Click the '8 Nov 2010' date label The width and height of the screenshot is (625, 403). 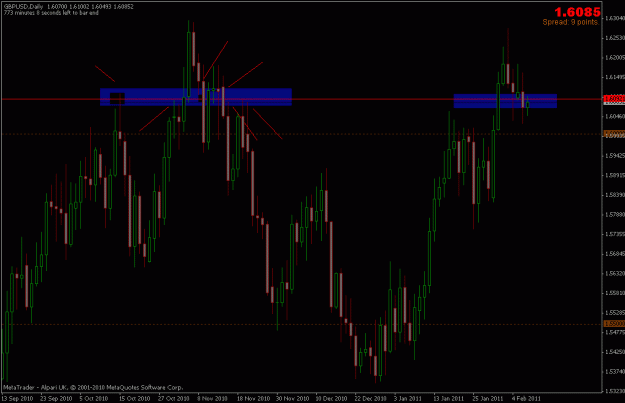coord(212,399)
